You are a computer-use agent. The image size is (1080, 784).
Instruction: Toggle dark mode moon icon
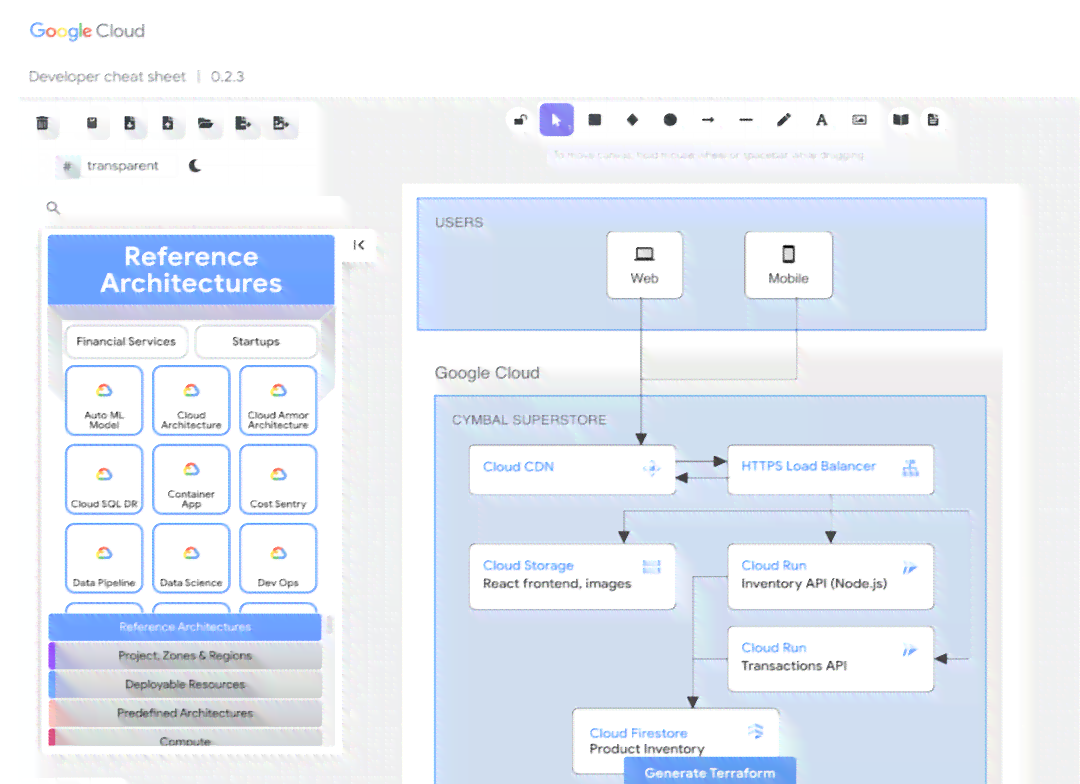point(195,165)
